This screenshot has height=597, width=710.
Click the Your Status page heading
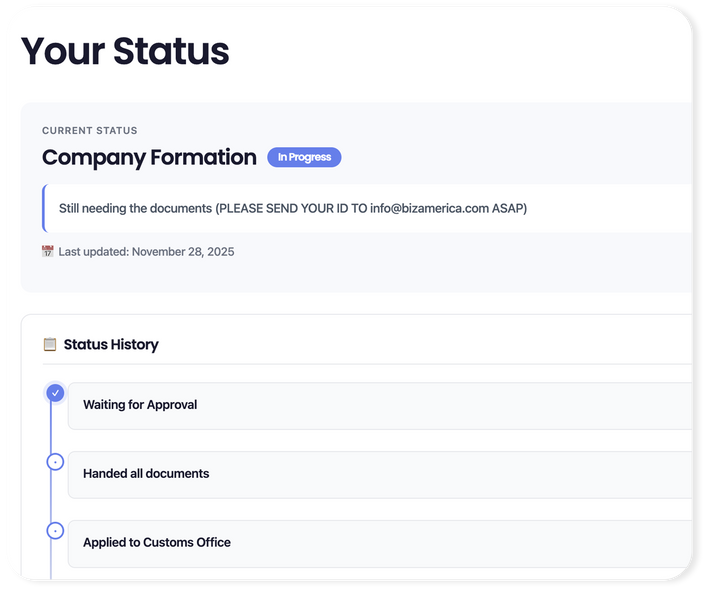tap(125, 51)
